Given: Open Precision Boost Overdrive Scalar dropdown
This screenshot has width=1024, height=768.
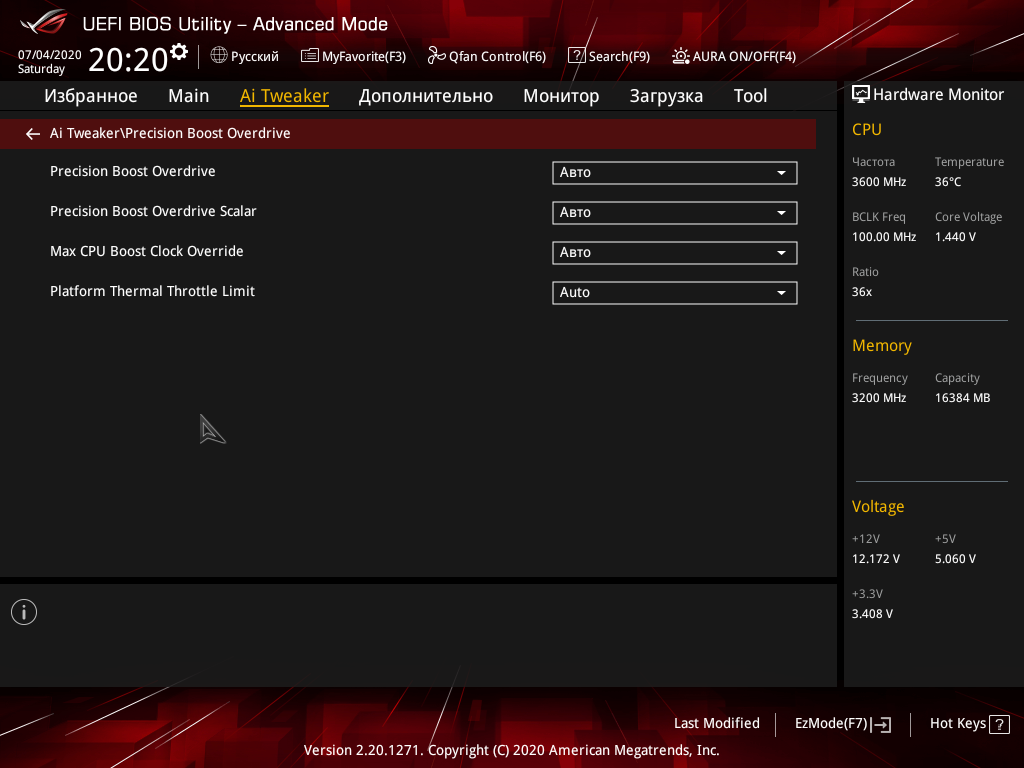Looking at the screenshot, I should (x=675, y=212).
